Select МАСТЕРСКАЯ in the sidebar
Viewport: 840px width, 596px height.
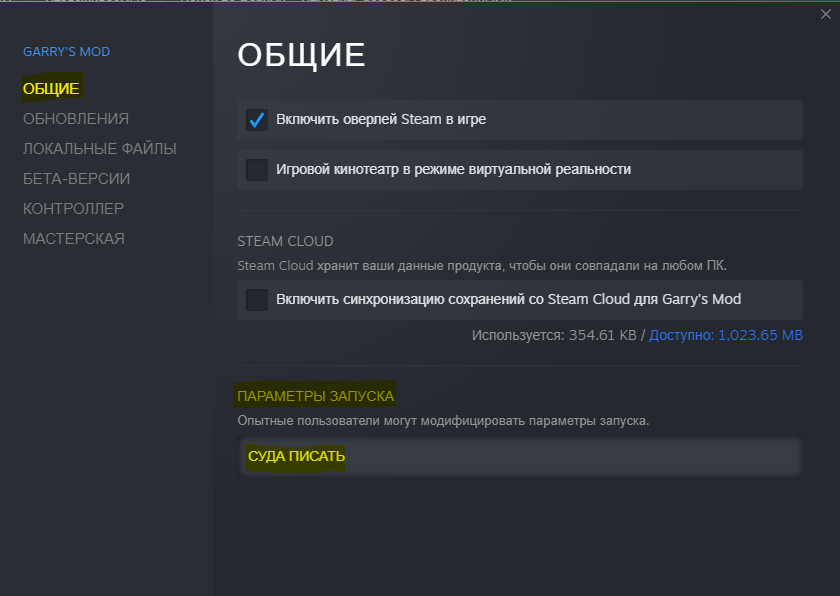tap(73, 239)
